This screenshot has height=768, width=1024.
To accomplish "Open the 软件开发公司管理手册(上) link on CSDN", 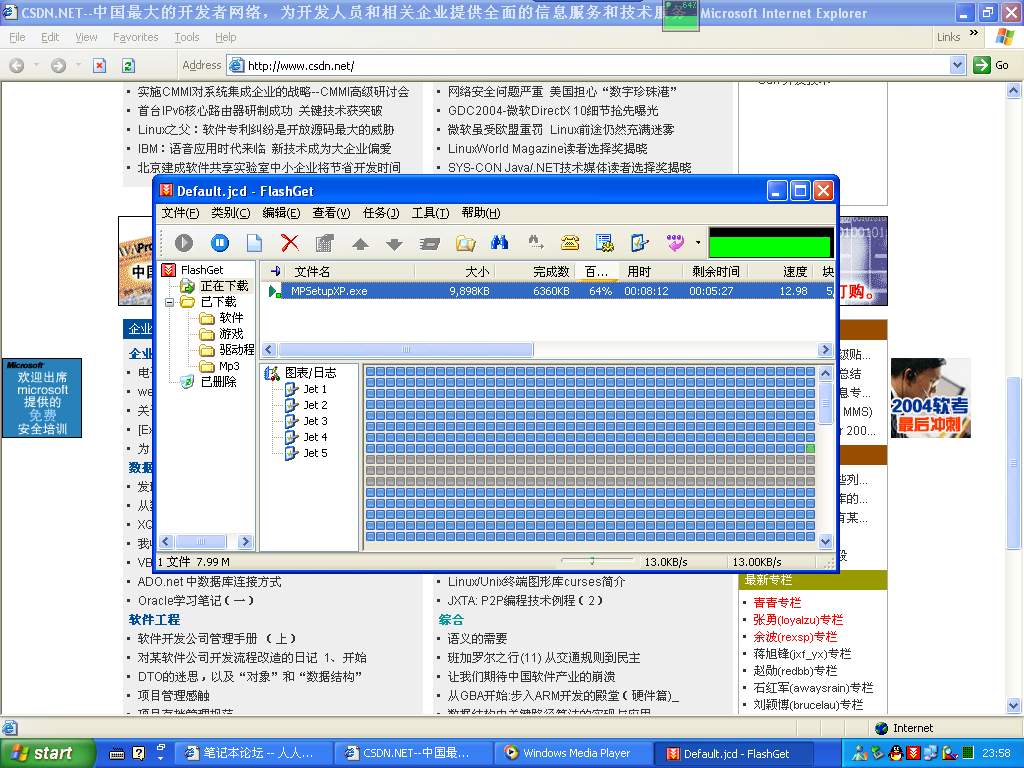I will tap(217, 639).
